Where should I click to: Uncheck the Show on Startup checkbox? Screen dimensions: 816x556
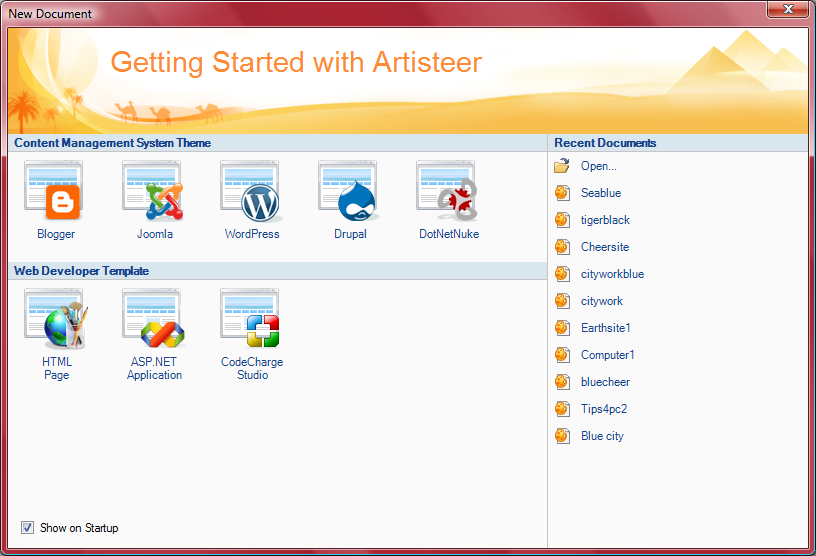[28, 528]
